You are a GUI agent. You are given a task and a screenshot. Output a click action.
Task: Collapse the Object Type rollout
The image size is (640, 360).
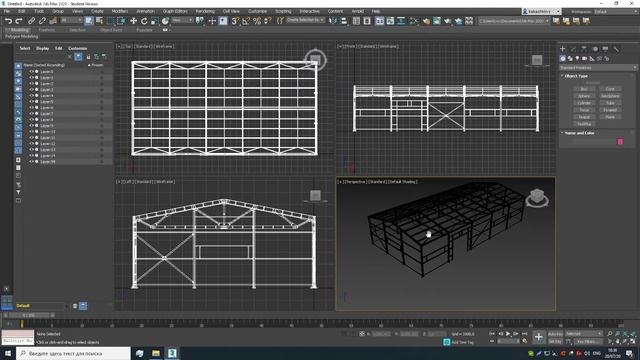576,76
